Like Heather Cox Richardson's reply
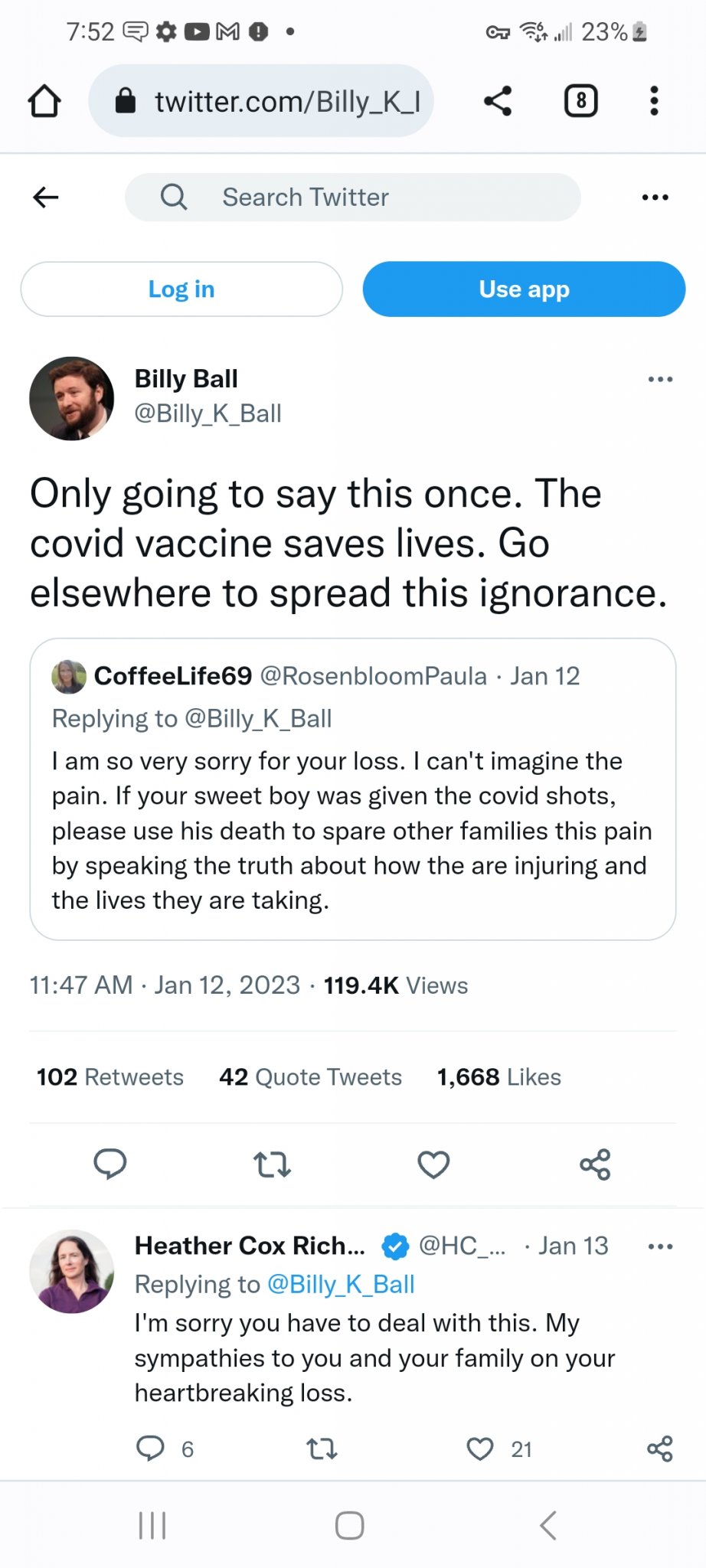 tap(481, 1449)
